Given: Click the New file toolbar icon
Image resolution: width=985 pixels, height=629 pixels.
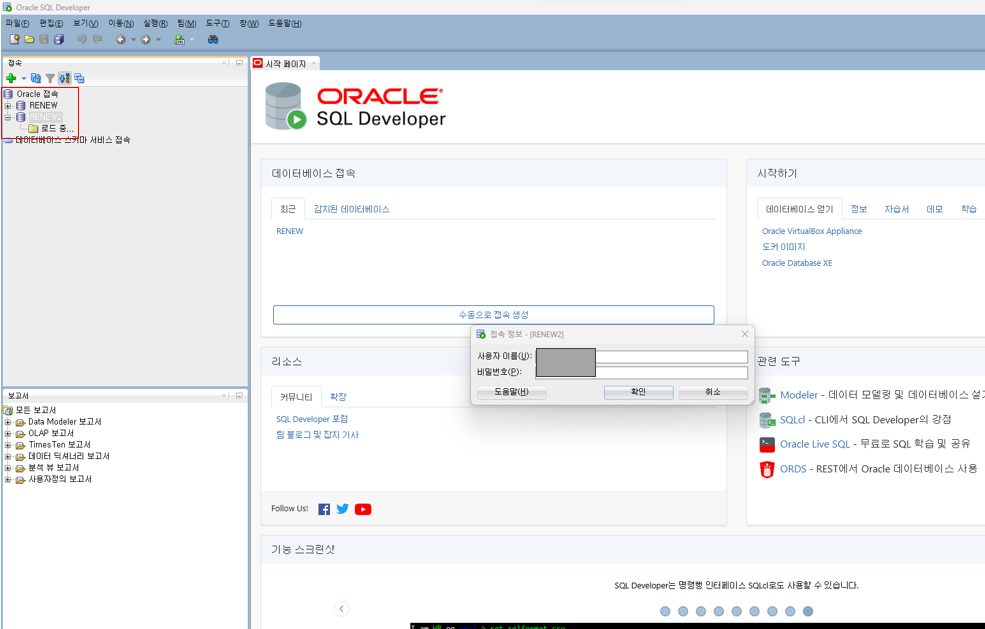Looking at the screenshot, I should click(14, 39).
